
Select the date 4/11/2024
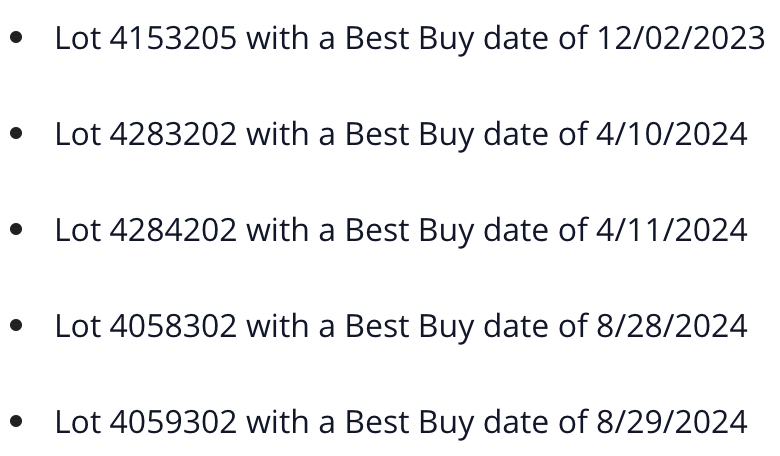click(x=672, y=230)
